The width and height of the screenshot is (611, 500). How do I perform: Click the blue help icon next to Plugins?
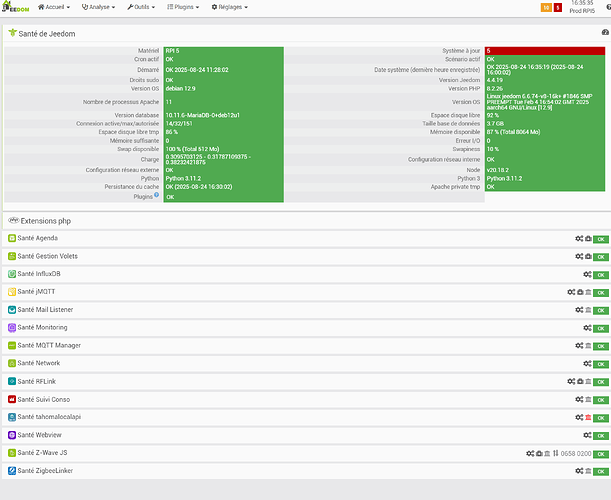tap(156, 195)
